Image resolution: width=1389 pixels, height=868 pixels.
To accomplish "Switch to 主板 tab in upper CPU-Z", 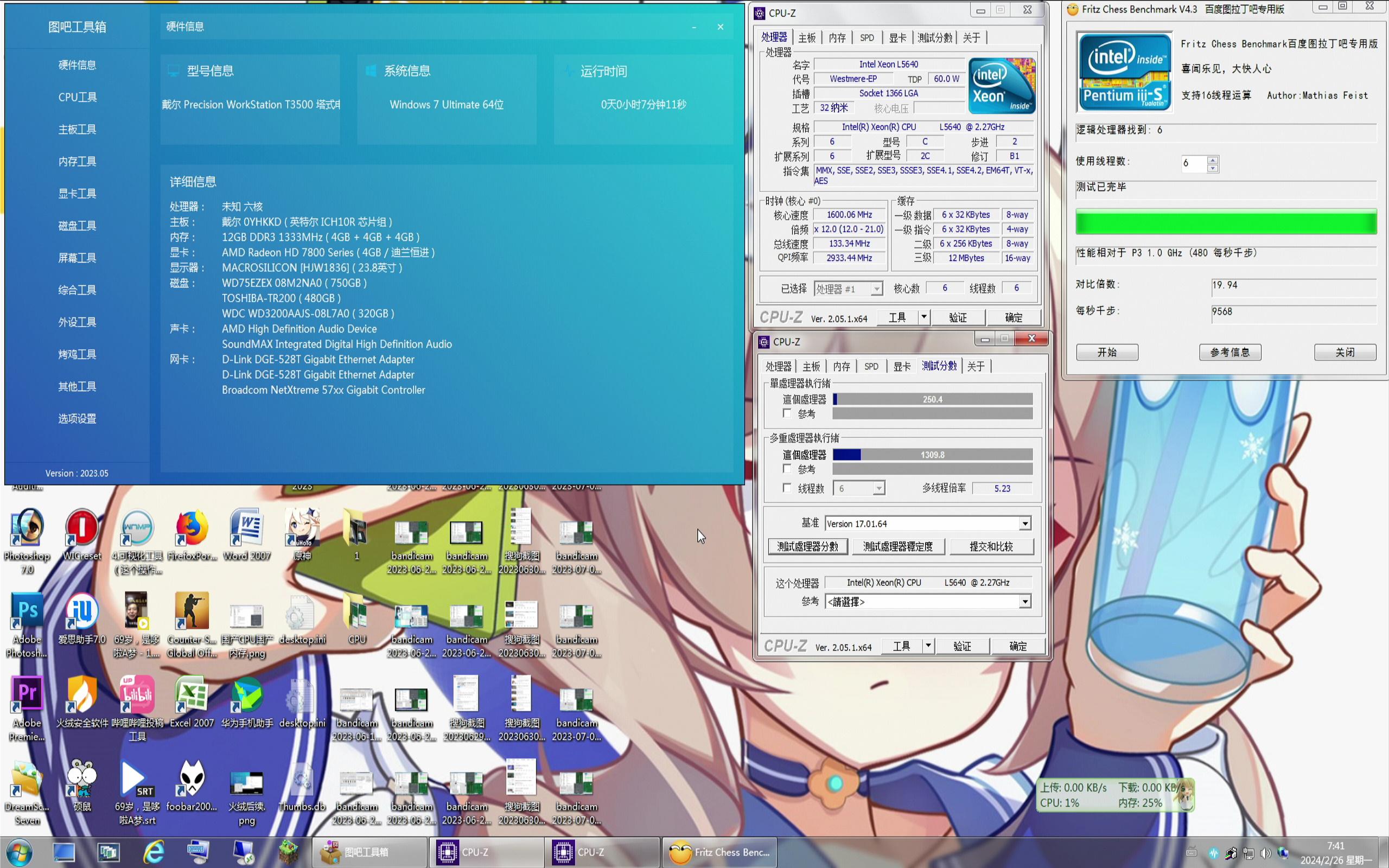I will 806,38.
